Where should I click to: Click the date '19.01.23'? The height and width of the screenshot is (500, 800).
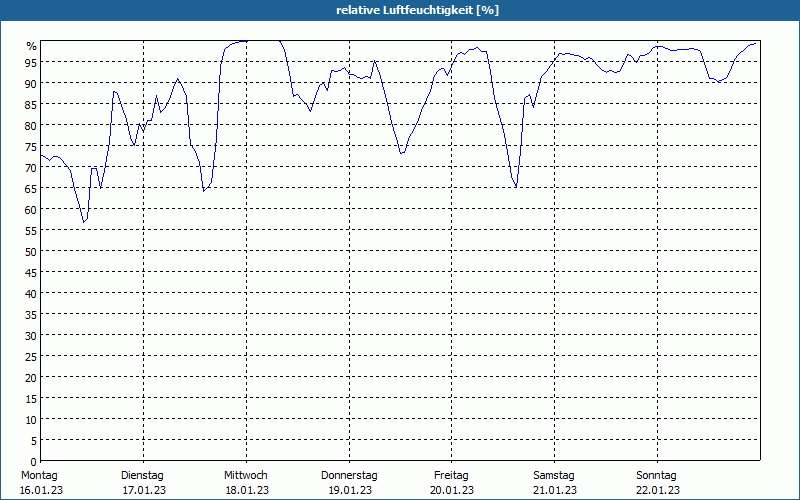pos(350,490)
